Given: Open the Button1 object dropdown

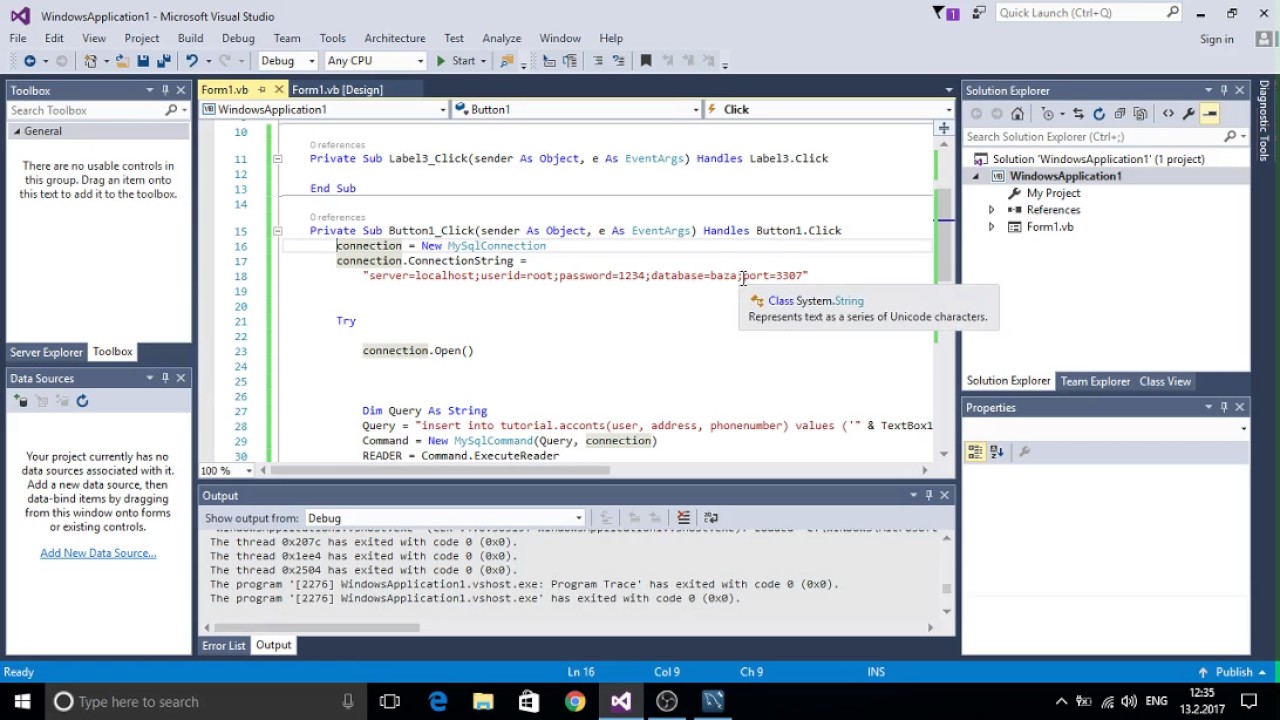Looking at the screenshot, I should (x=577, y=109).
